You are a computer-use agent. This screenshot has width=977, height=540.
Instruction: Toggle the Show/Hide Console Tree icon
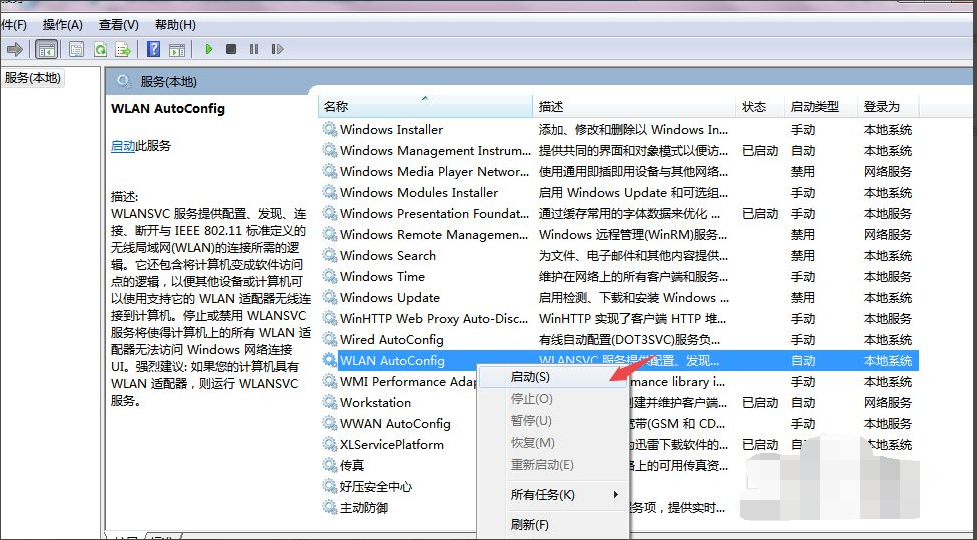tap(46, 49)
